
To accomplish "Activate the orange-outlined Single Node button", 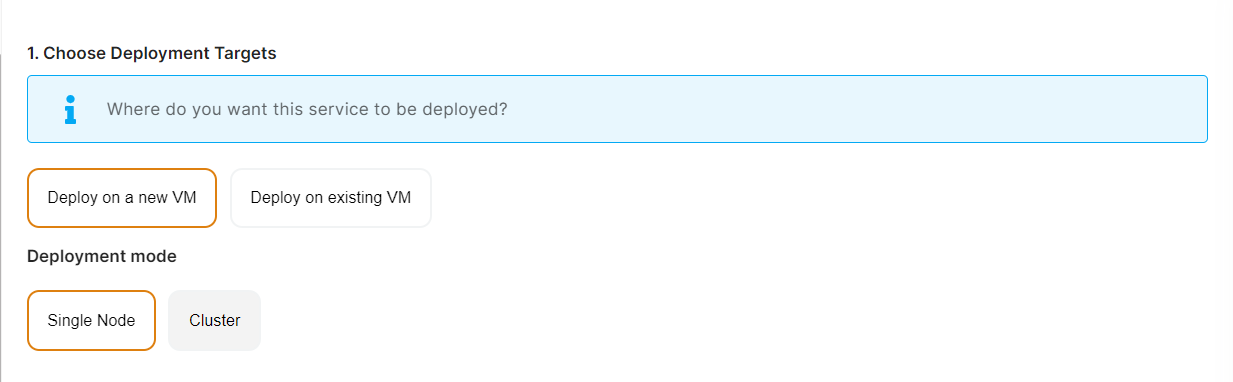I will pos(91,321).
